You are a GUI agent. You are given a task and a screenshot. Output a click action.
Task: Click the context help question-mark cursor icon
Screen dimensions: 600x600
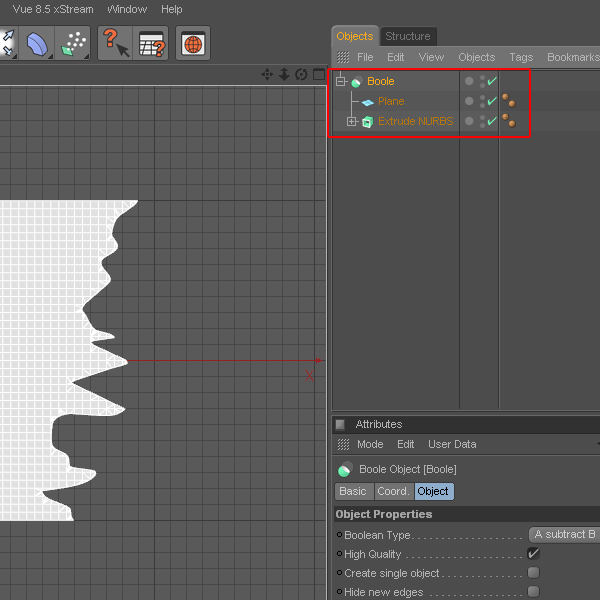click(116, 43)
